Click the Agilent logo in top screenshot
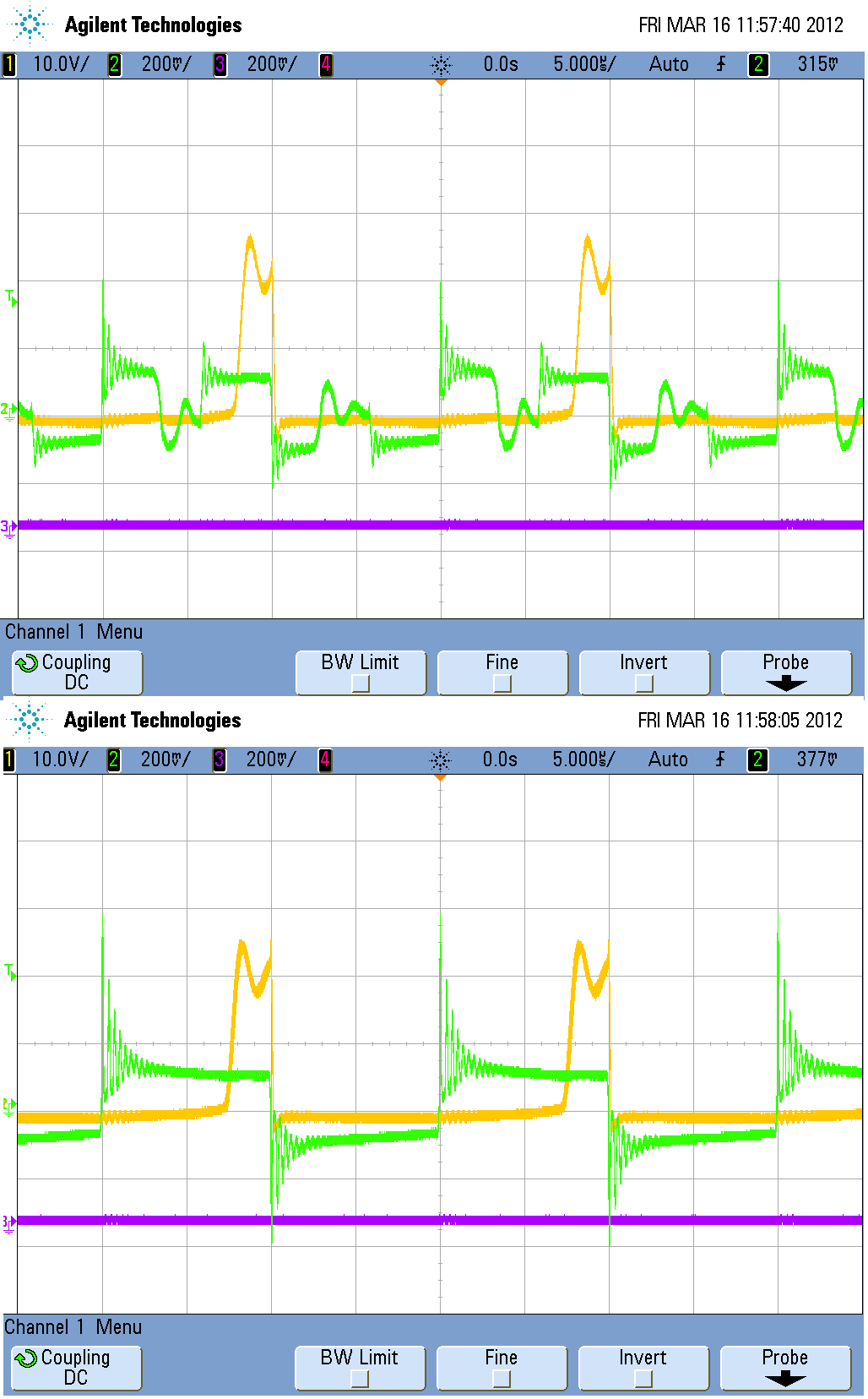The image size is (868, 1399). tap(30, 24)
